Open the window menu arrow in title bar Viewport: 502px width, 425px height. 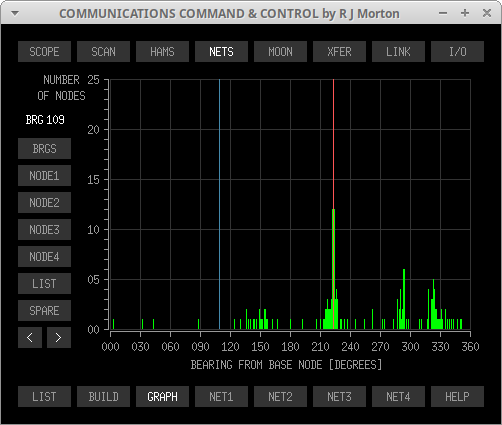click(x=15, y=13)
